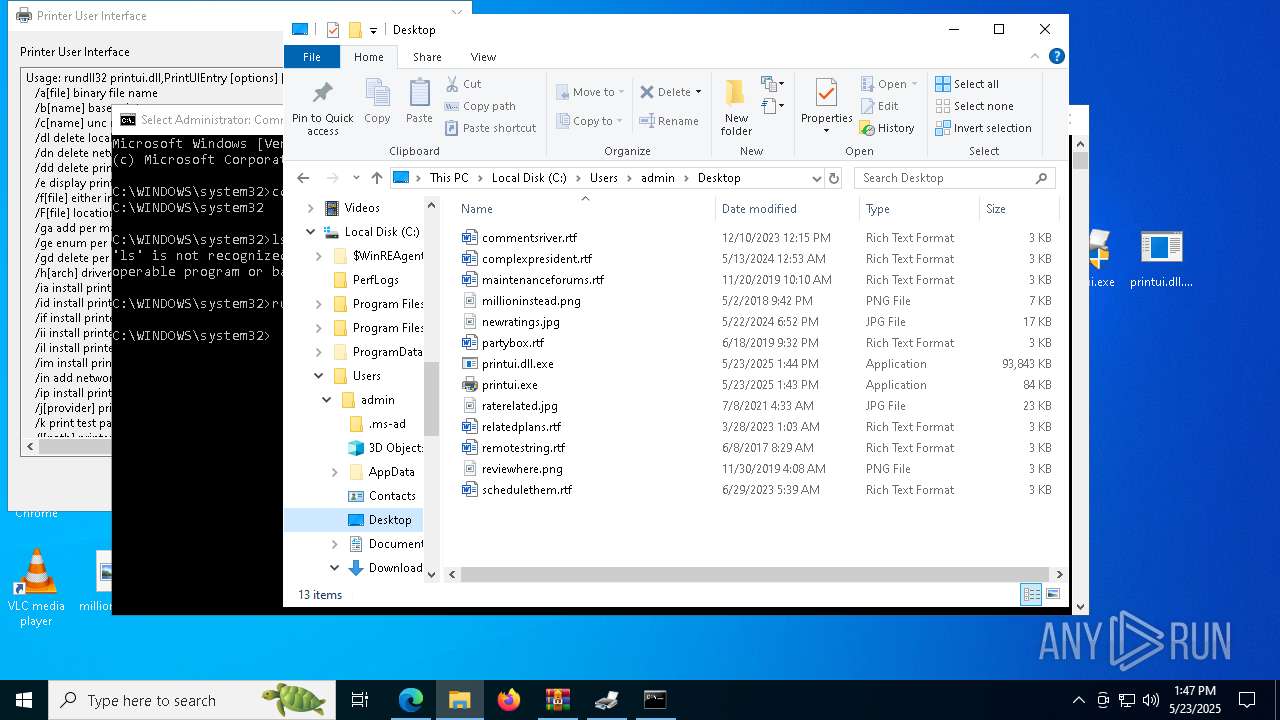Open the Open button dropdown arrow
Viewport: 1280px width, 720px height.
click(x=914, y=84)
